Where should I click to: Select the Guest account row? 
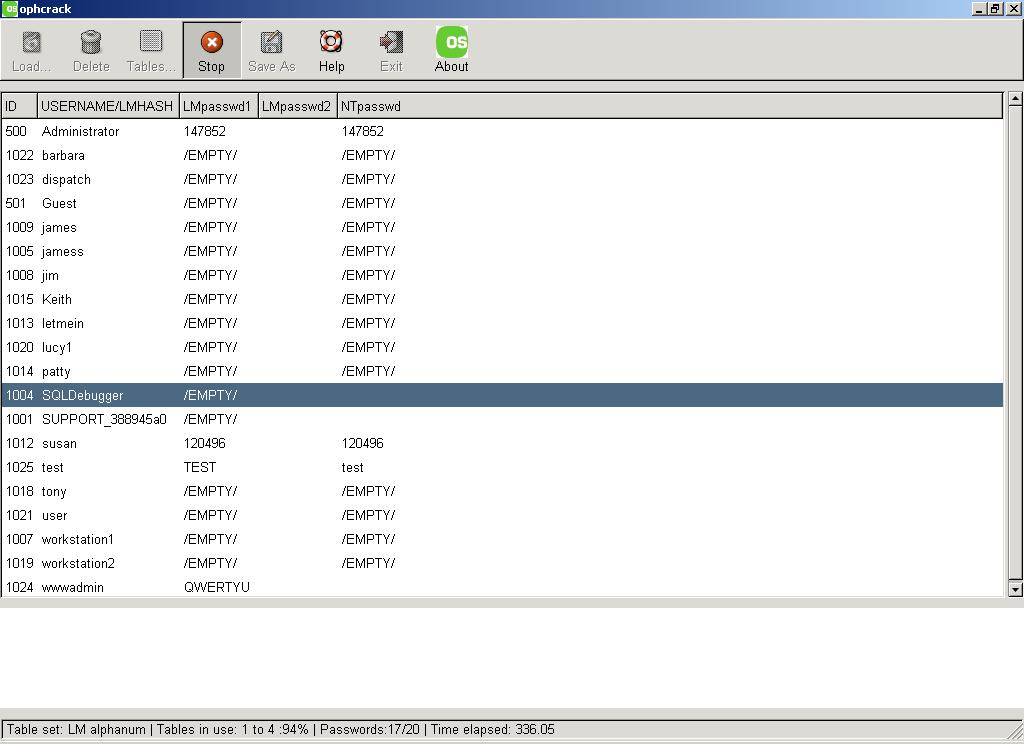tap(502, 203)
